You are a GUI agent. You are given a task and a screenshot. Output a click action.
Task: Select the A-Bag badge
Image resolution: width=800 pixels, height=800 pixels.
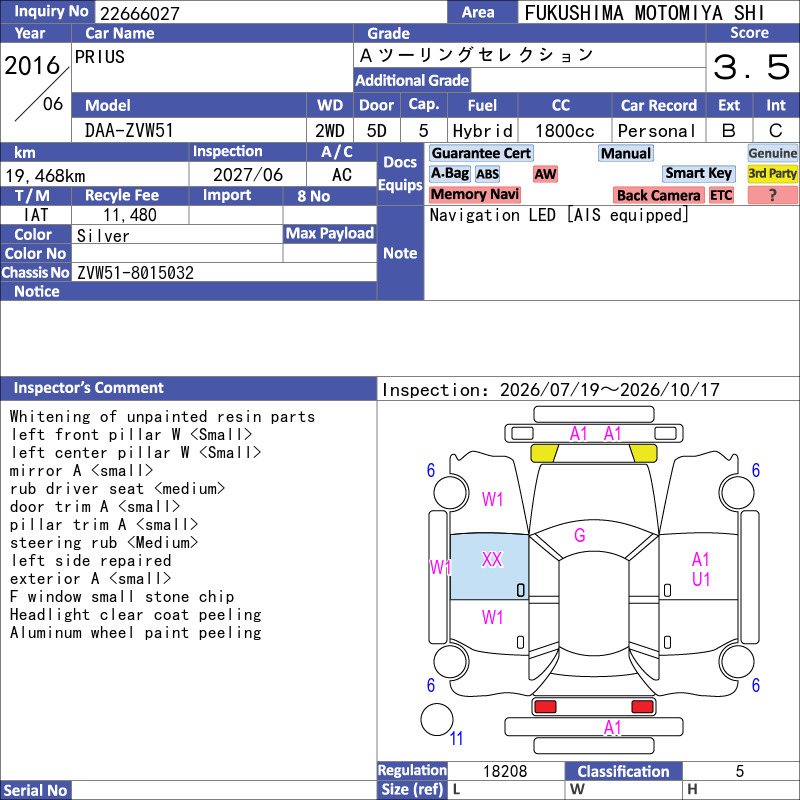[x=449, y=174]
